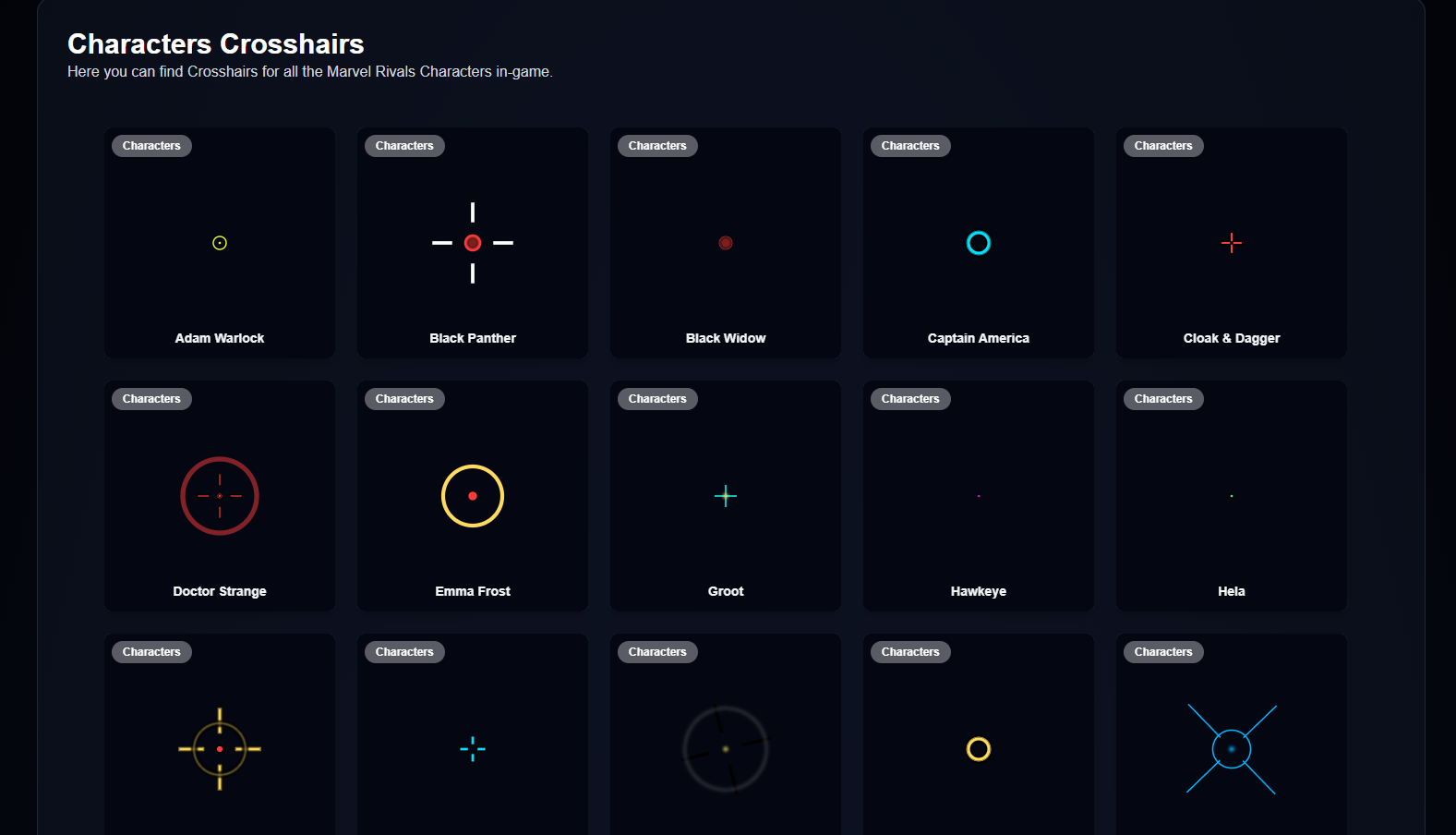Screen dimensions: 1456x835
Task: Select Doctor Strange's red circle crosshair
Action: click(x=220, y=496)
